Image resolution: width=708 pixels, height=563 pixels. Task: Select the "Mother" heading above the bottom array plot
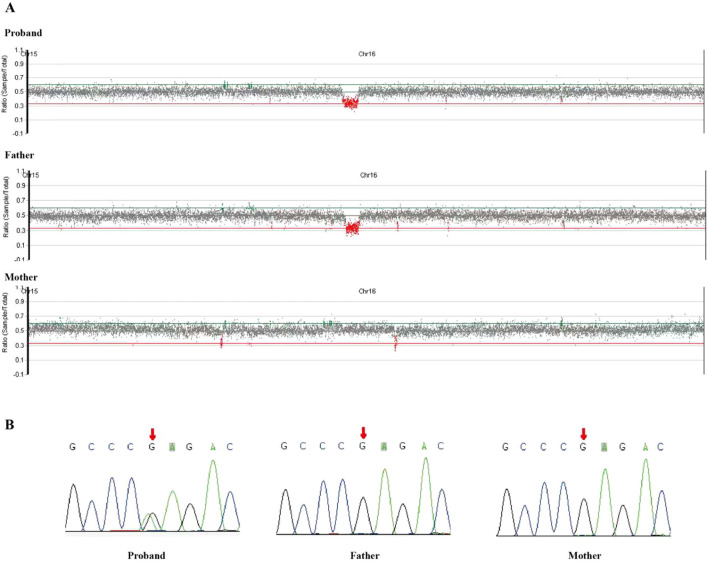coord(21,277)
